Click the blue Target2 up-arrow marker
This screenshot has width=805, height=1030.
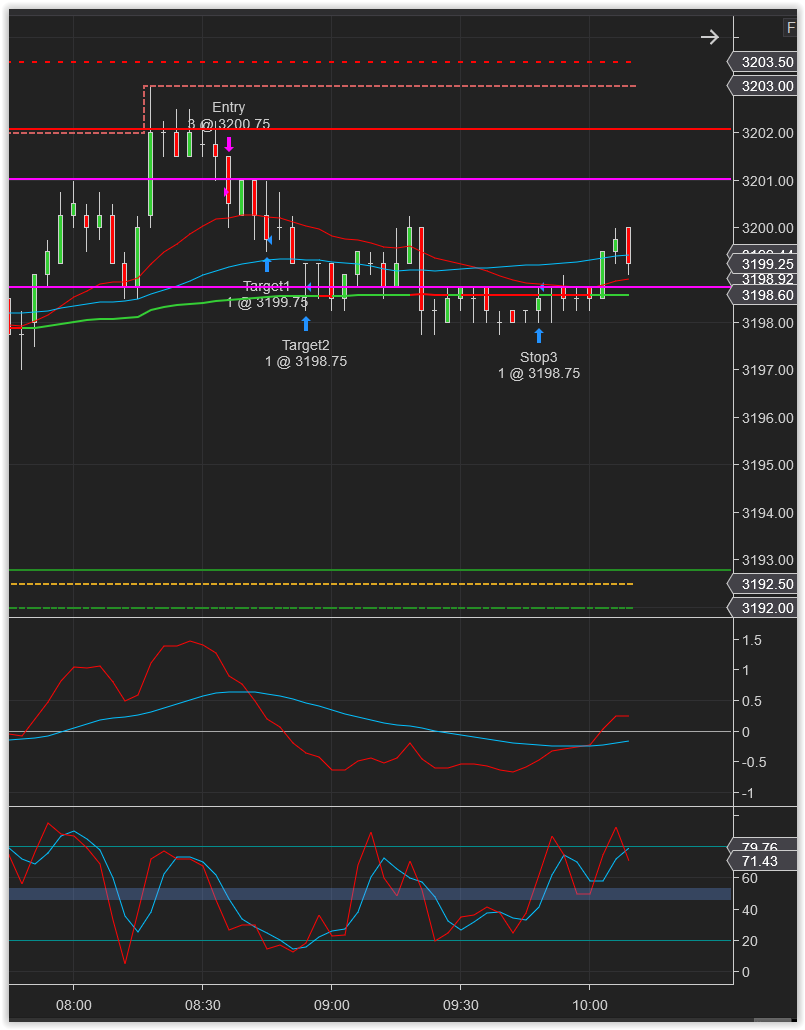[306, 323]
